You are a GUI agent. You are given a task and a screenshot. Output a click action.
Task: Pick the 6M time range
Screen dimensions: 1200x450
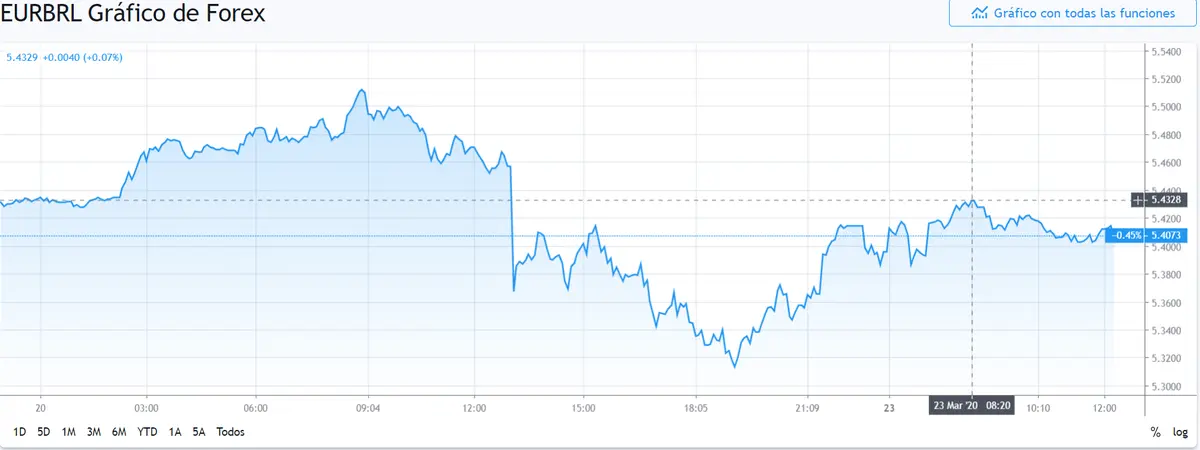tap(119, 432)
